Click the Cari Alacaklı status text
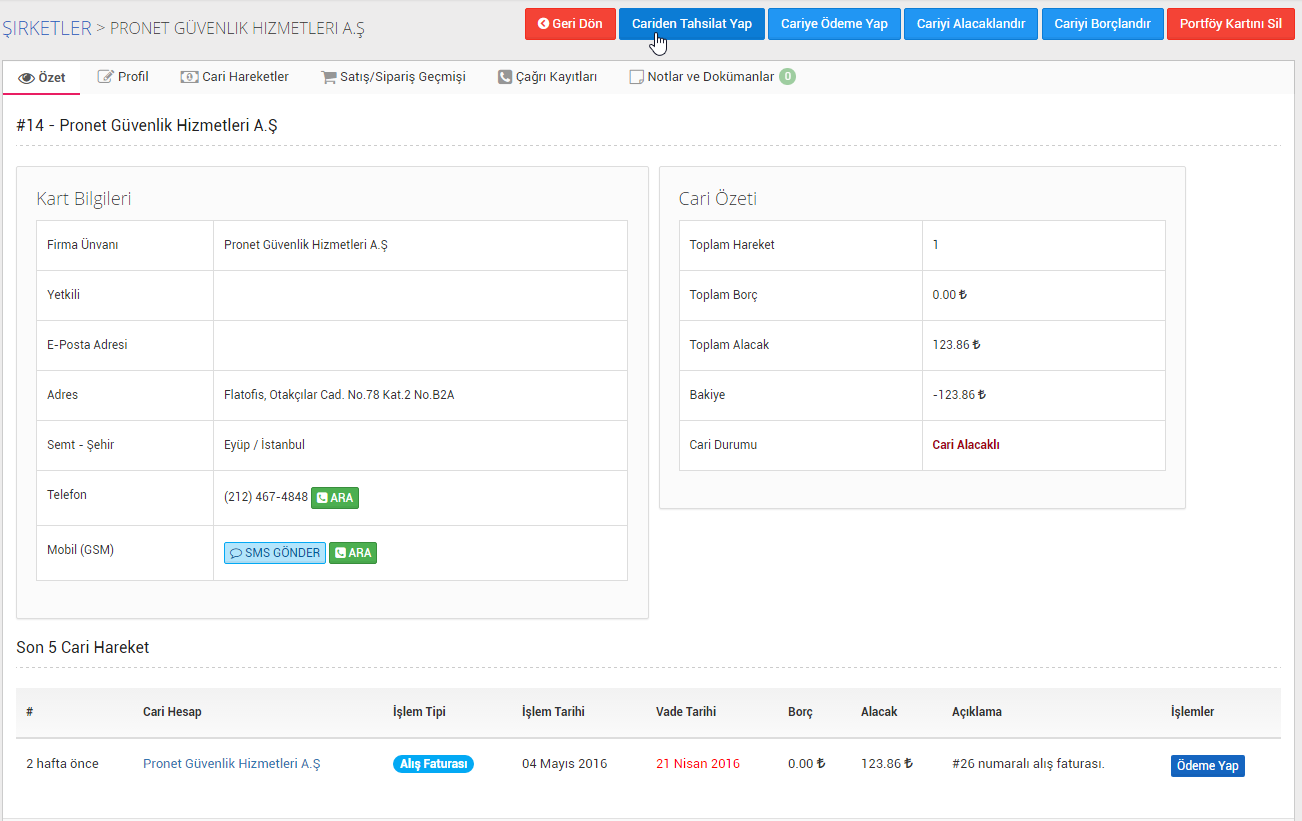 click(966, 445)
